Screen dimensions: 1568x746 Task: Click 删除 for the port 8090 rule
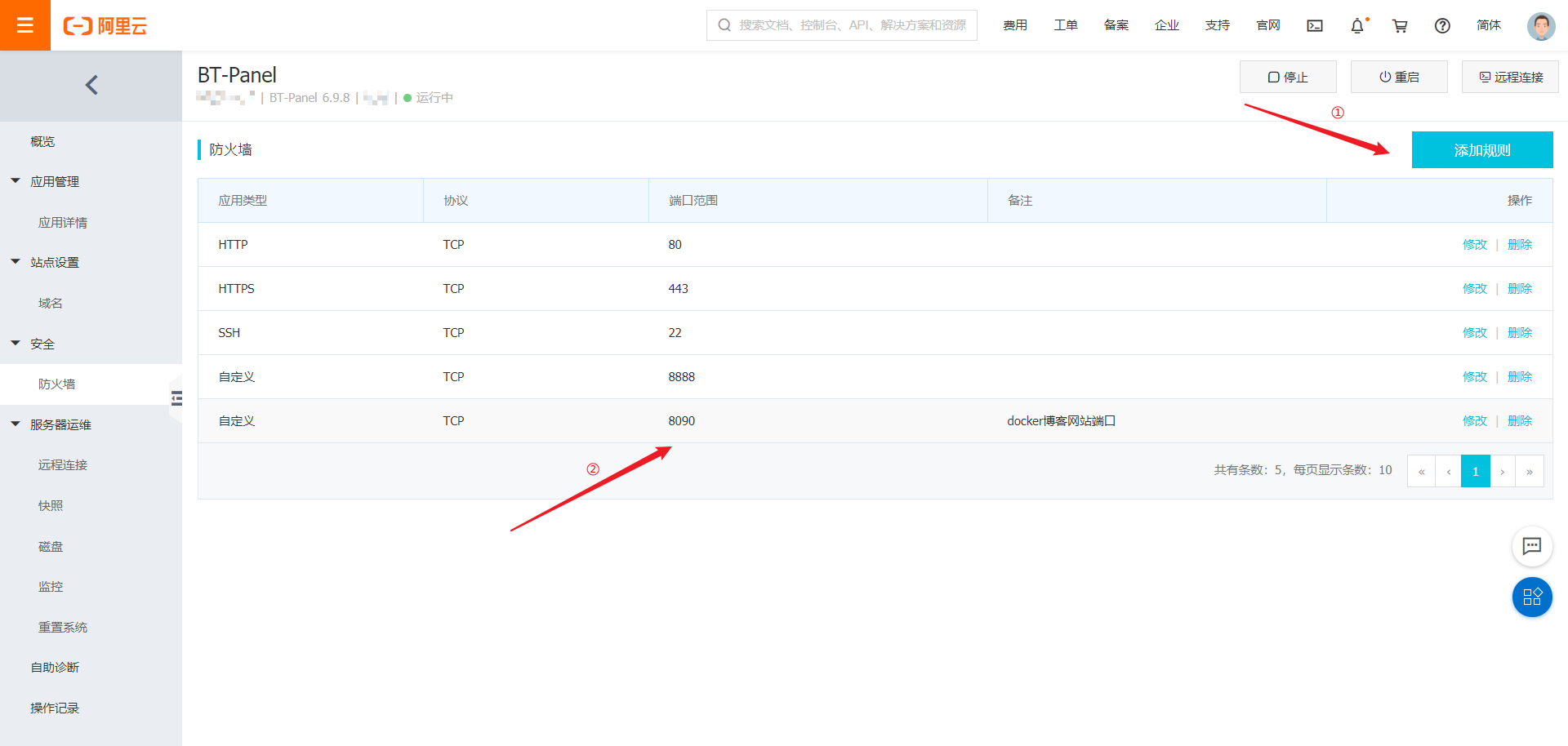point(1520,421)
